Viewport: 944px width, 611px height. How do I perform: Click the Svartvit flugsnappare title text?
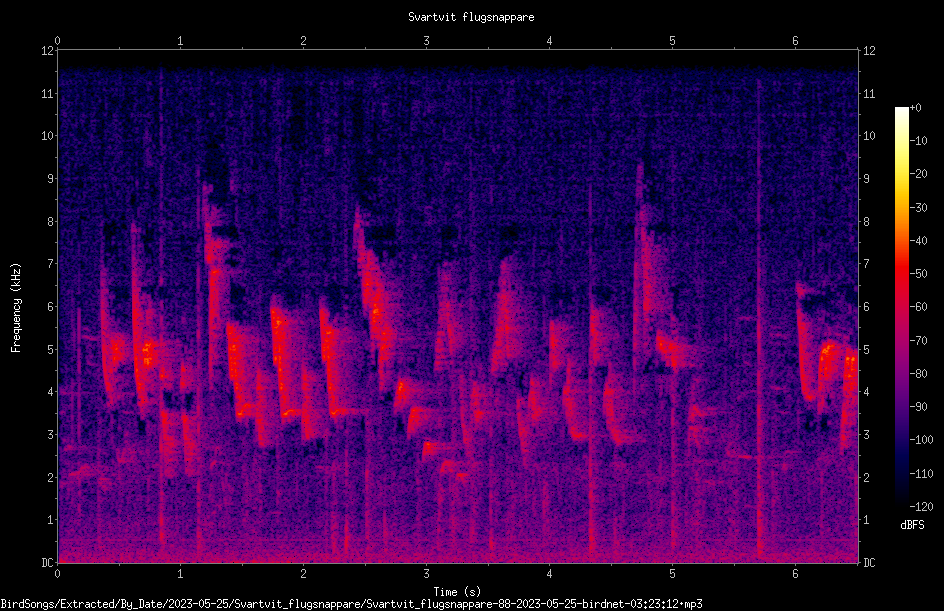(471, 17)
